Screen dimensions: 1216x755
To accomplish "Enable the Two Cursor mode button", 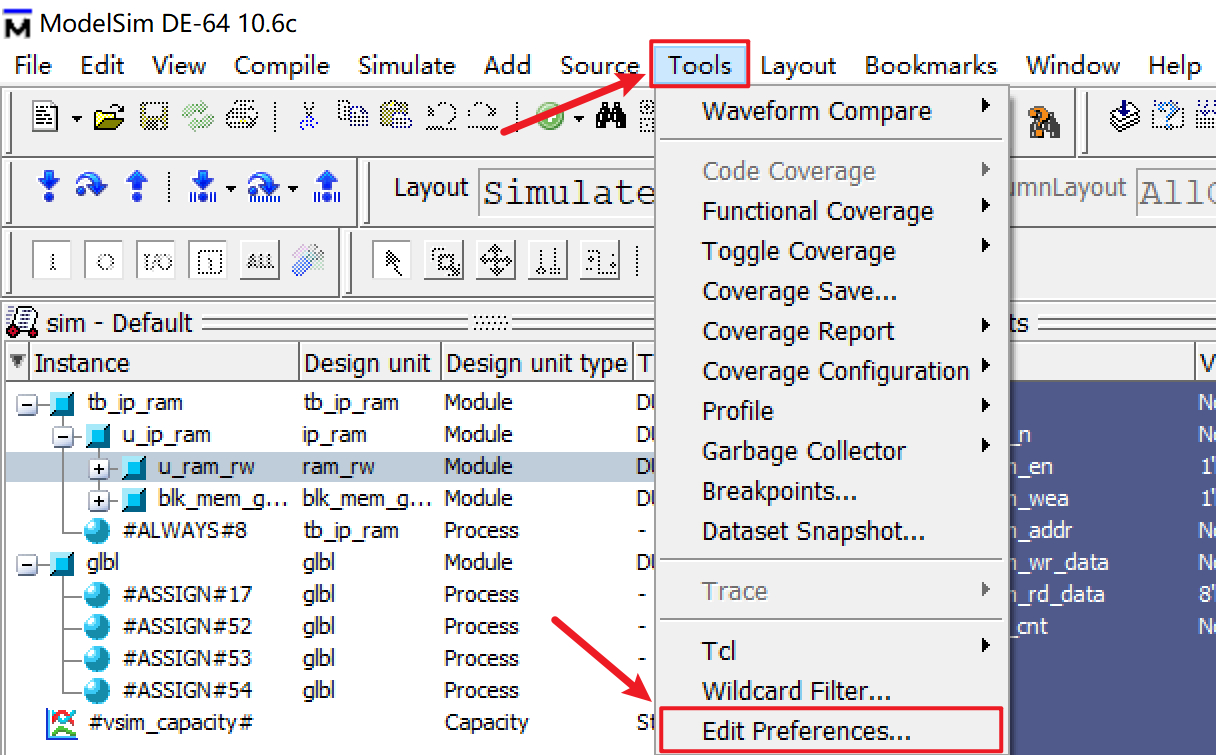I will (548, 262).
